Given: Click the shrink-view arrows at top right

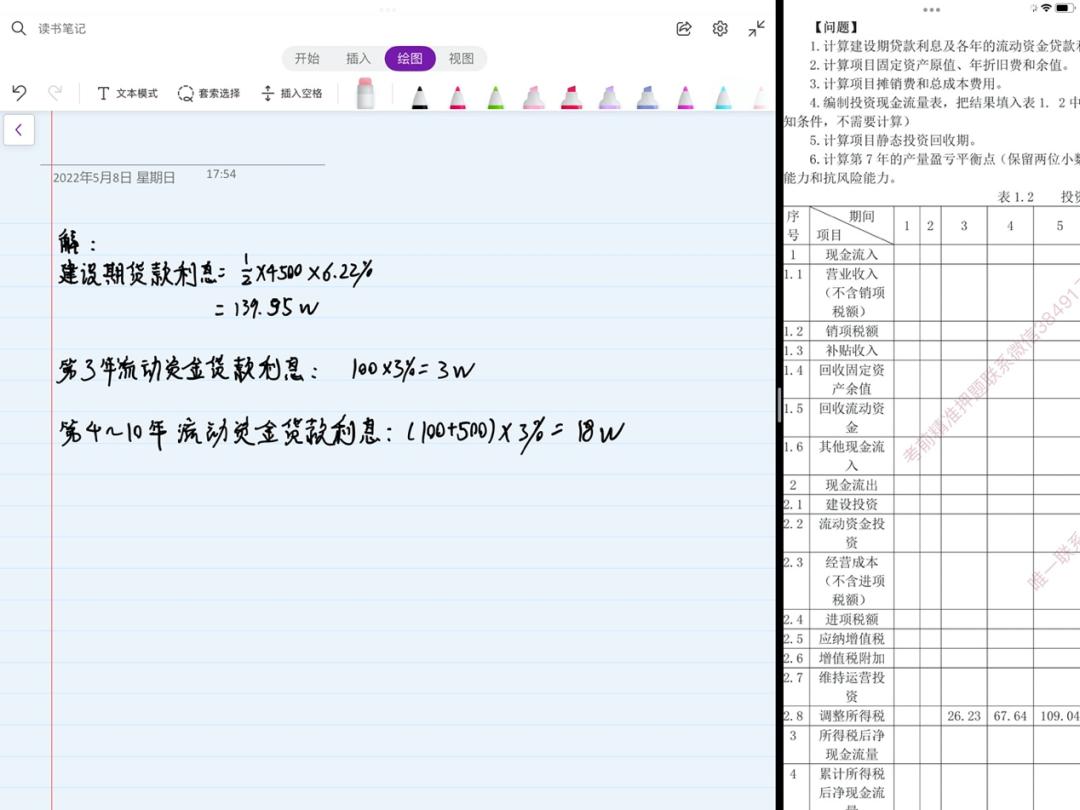Looking at the screenshot, I should (756, 28).
